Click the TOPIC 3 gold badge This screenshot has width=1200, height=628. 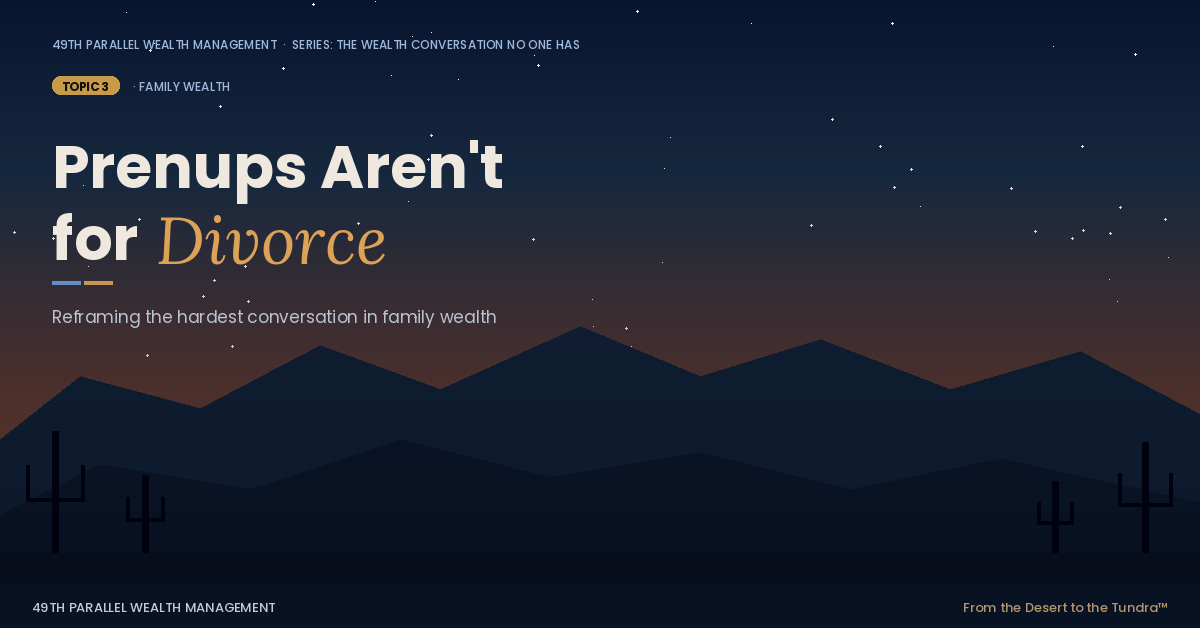point(85,86)
